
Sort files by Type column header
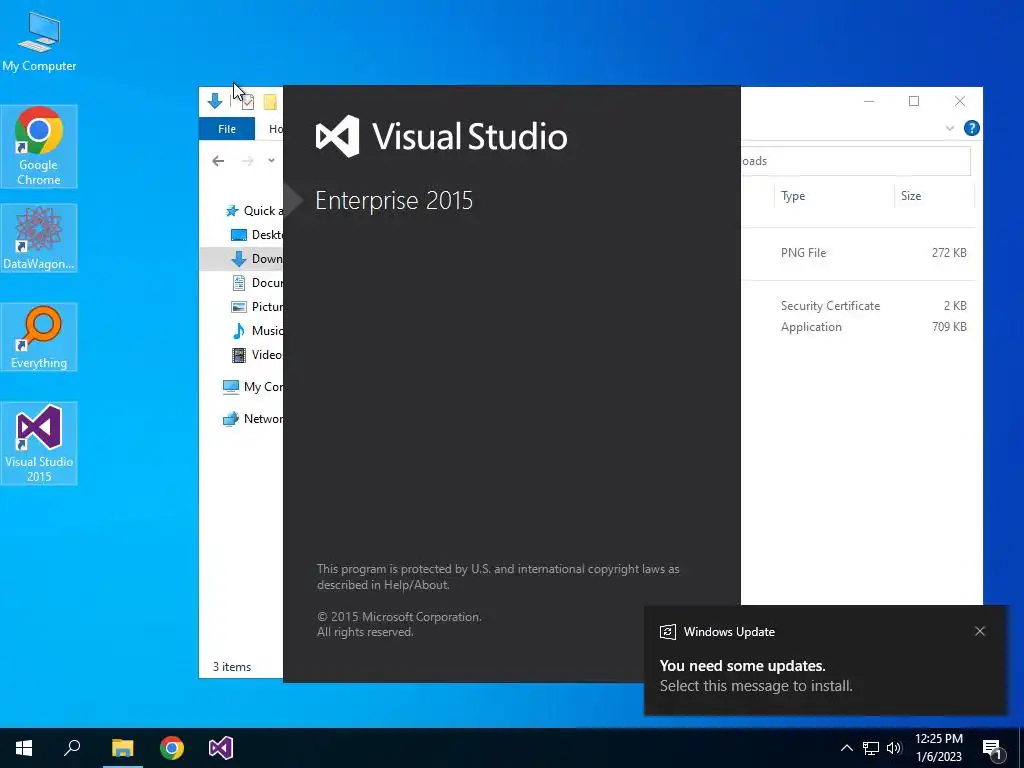tap(834, 196)
